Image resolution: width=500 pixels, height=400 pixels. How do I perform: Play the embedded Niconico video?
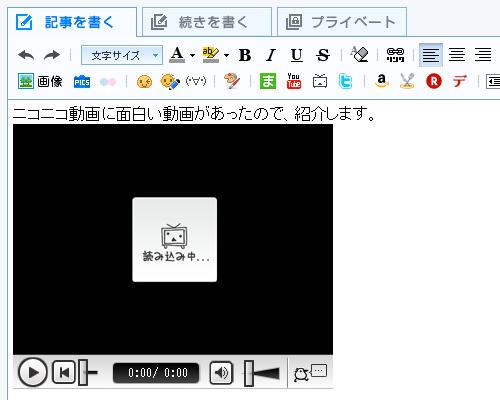coord(33,372)
